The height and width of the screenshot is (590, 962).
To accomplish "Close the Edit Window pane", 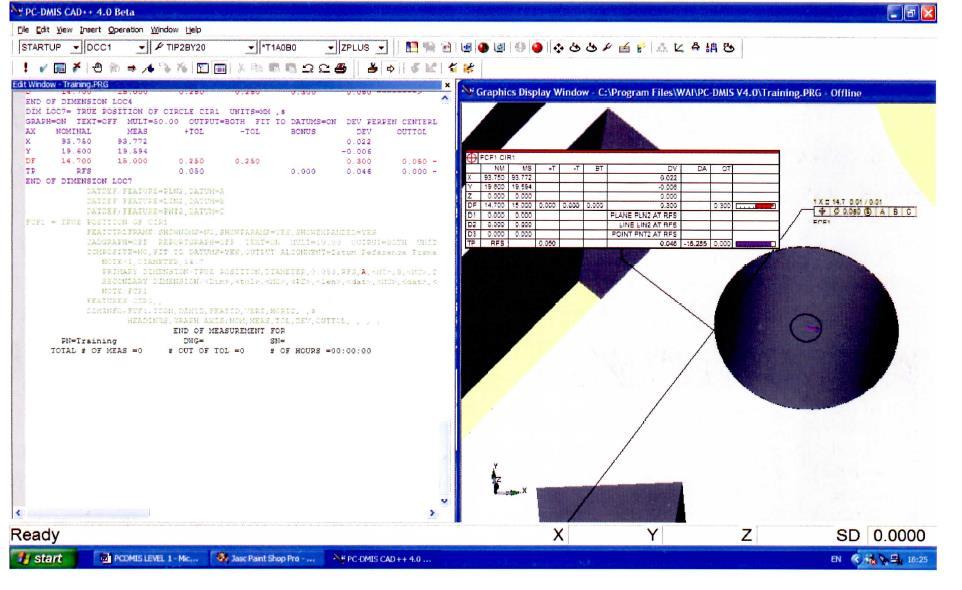I will (x=447, y=85).
